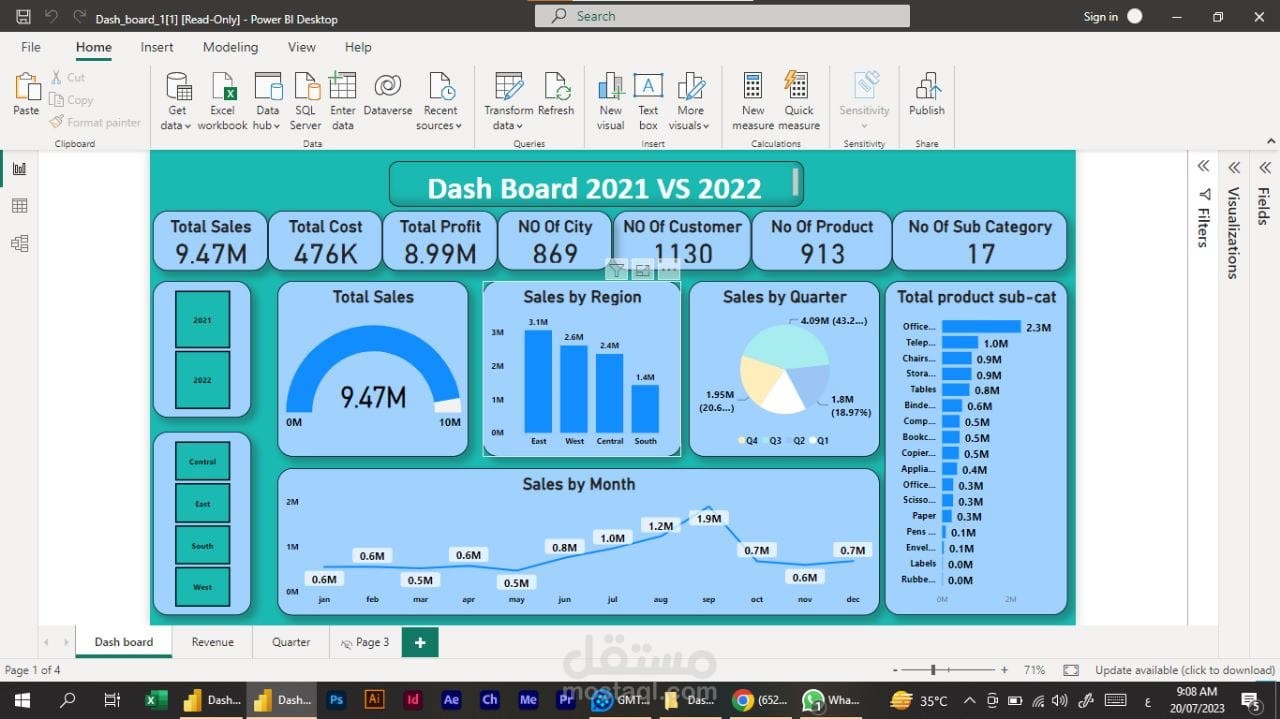Open the Get data dropdown
The image size is (1280, 719).
176,126
